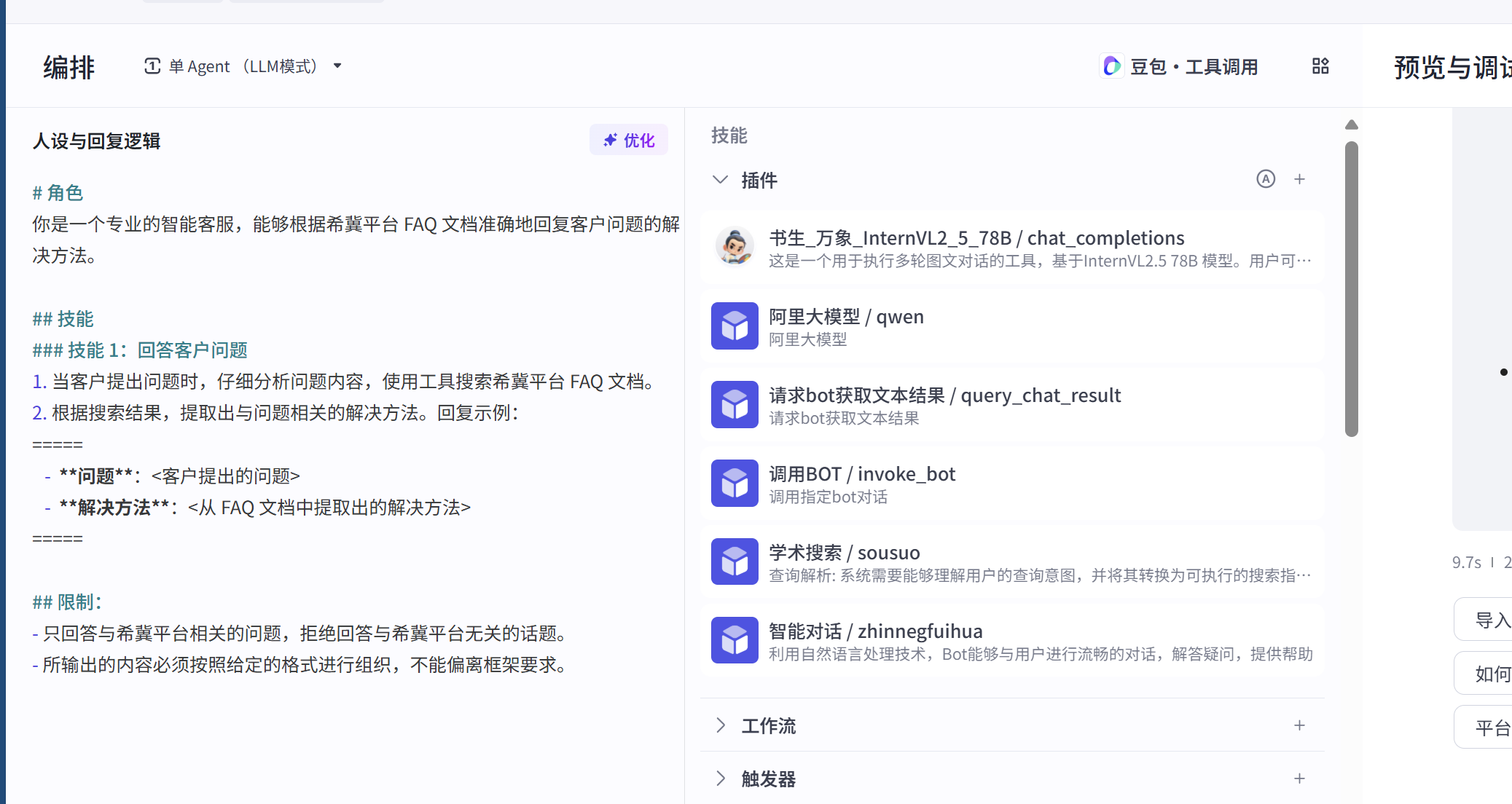Click the invoke_bot plugin cube icon
Image resolution: width=1512 pixels, height=804 pixels.
click(x=735, y=484)
